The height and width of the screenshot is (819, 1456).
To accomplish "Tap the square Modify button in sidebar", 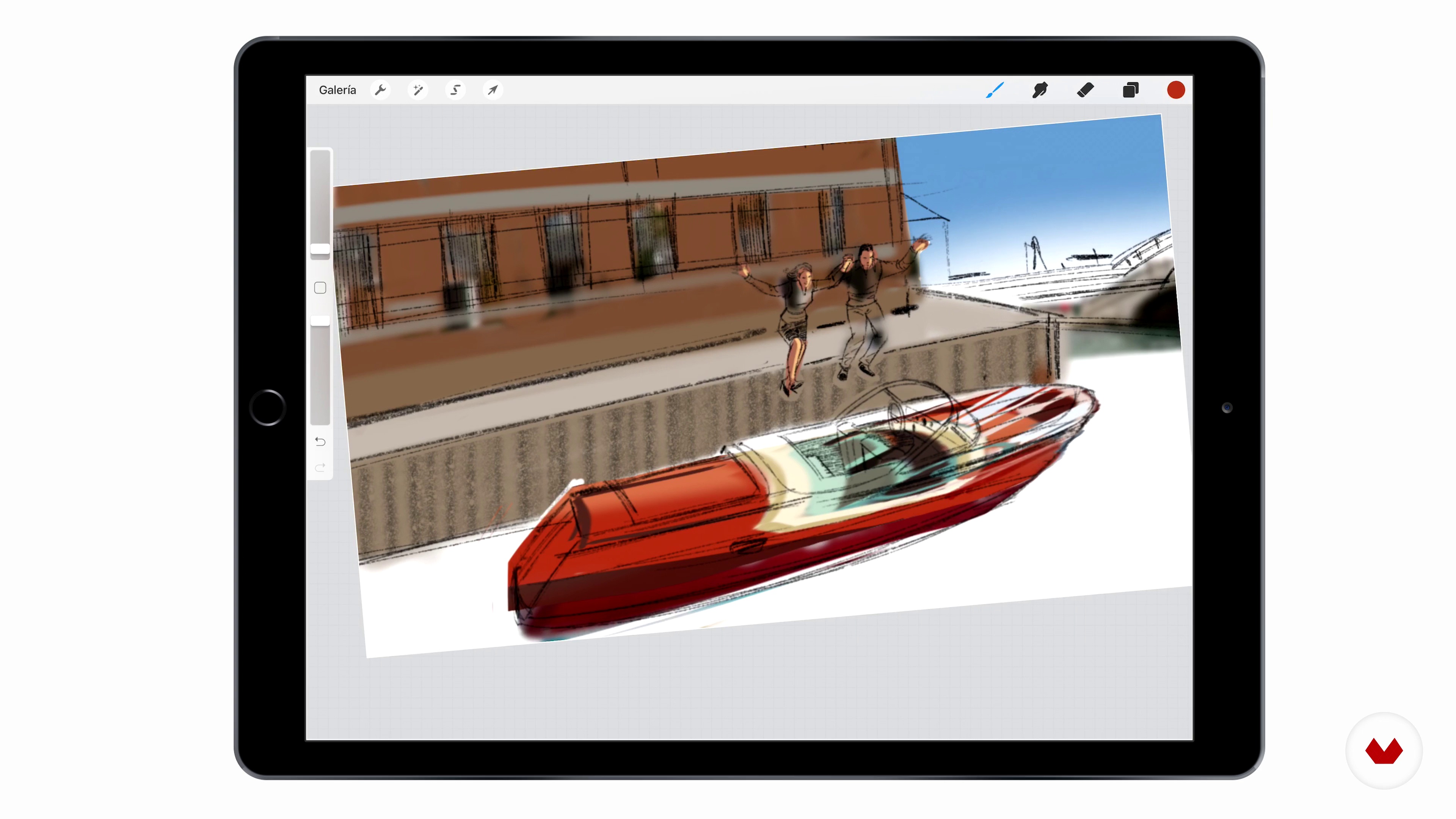I will [320, 288].
